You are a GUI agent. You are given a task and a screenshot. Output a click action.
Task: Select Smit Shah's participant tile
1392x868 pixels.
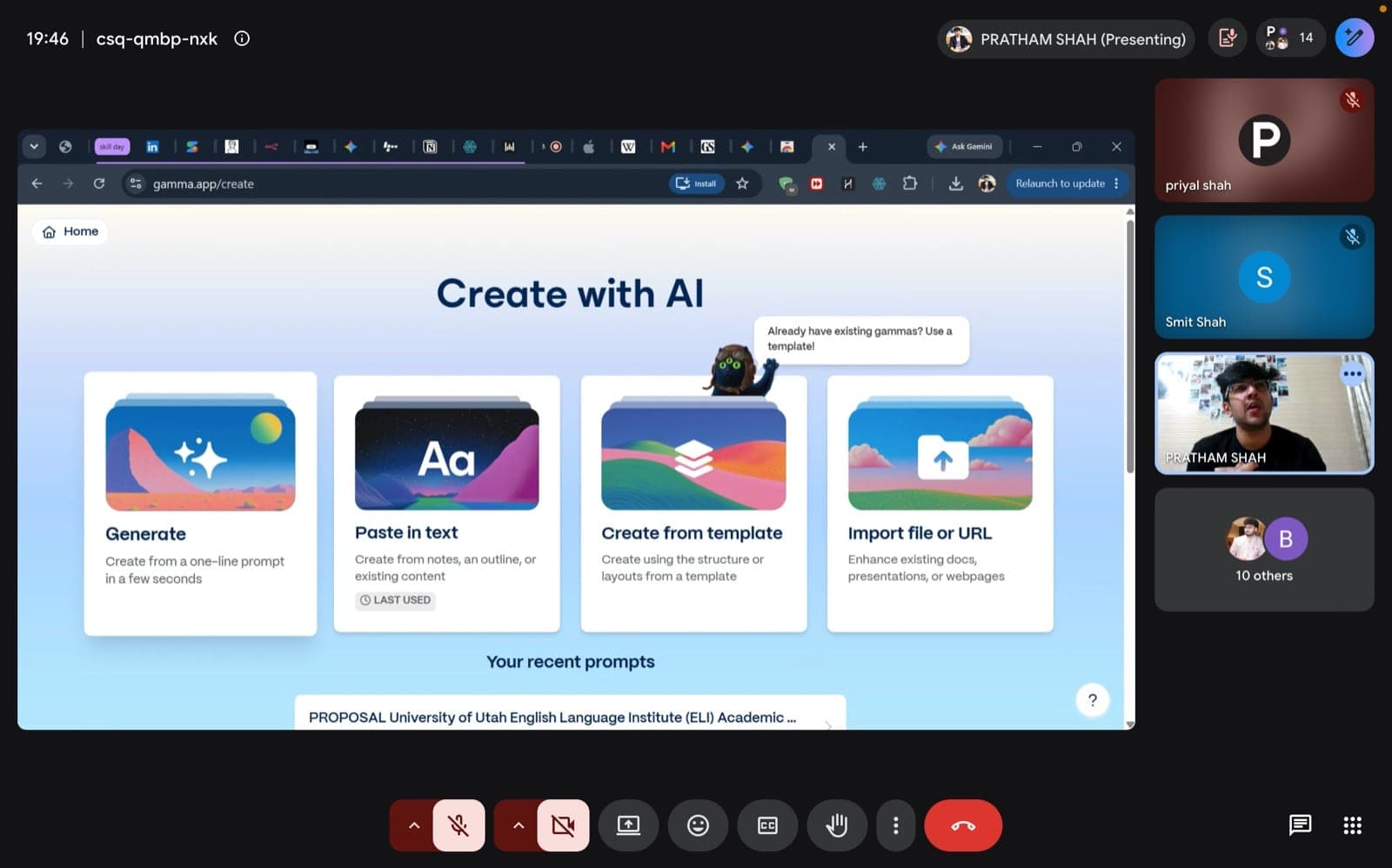(x=1264, y=277)
